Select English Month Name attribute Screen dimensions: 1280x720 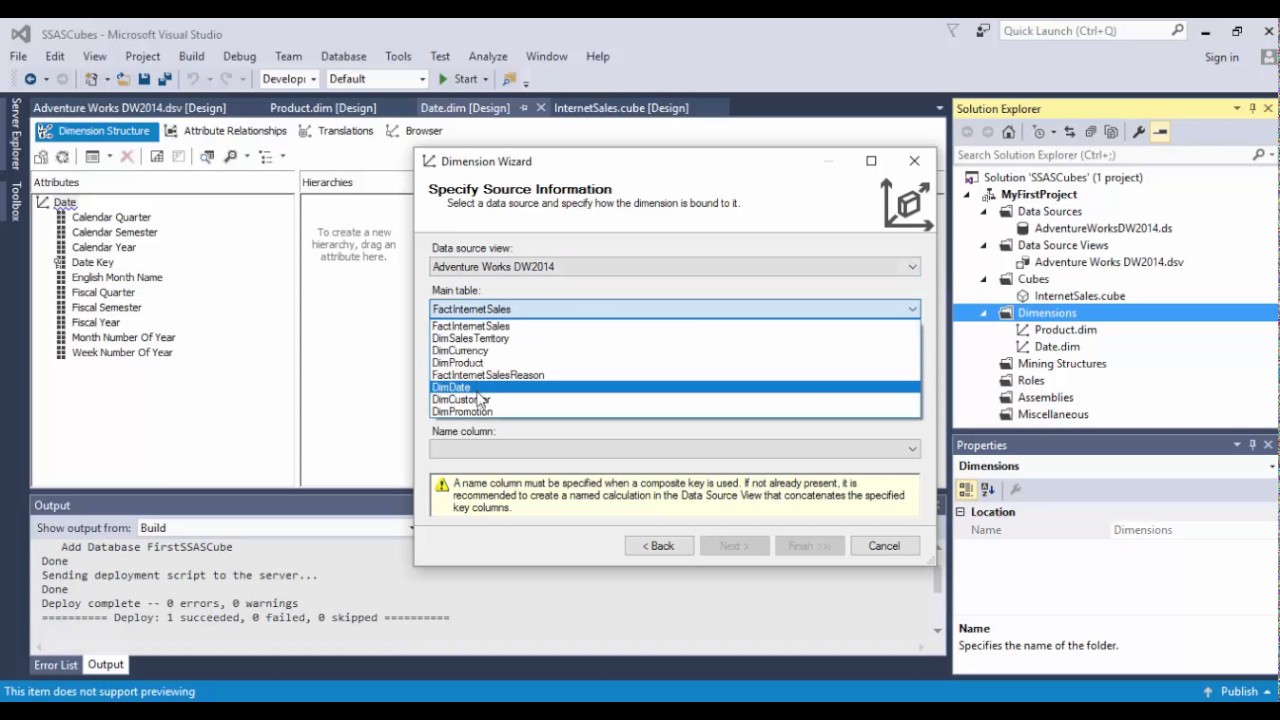pyautogui.click(x=117, y=277)
